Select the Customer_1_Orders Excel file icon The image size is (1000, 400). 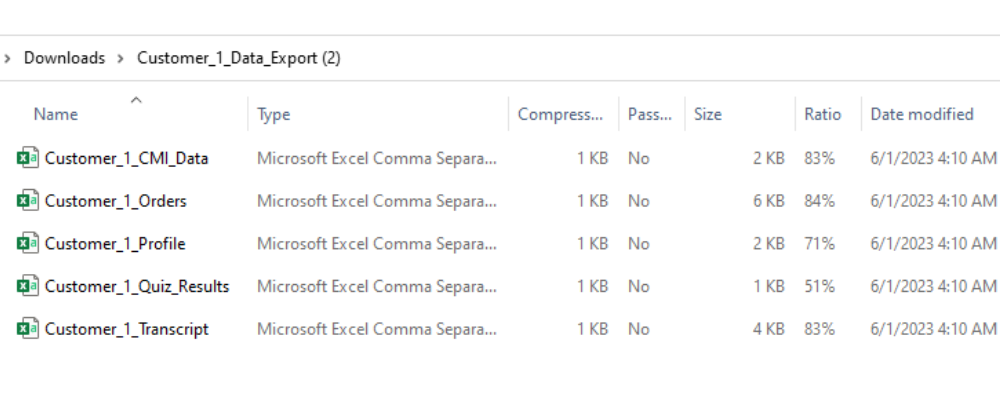point(27,200)
